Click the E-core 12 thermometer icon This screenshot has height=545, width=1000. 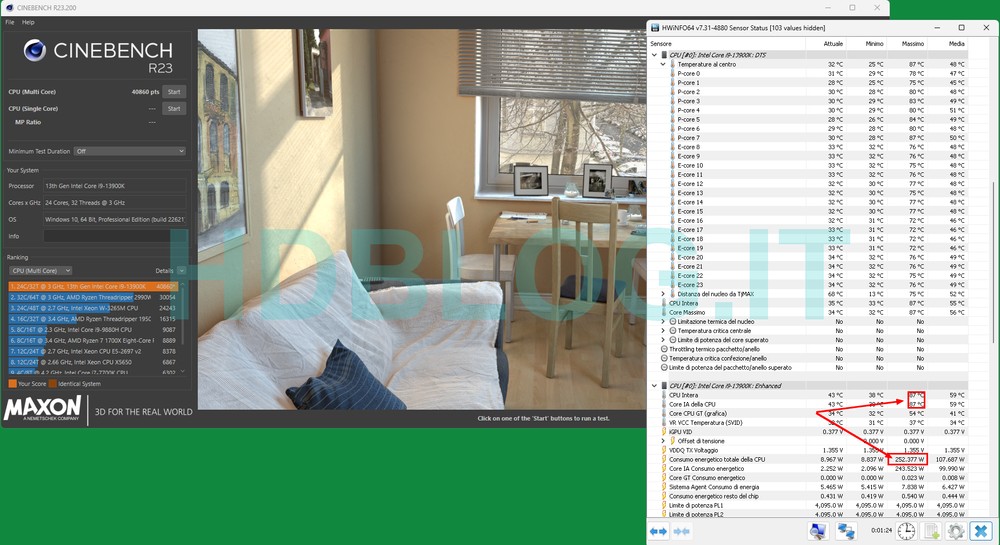(672, 184)
